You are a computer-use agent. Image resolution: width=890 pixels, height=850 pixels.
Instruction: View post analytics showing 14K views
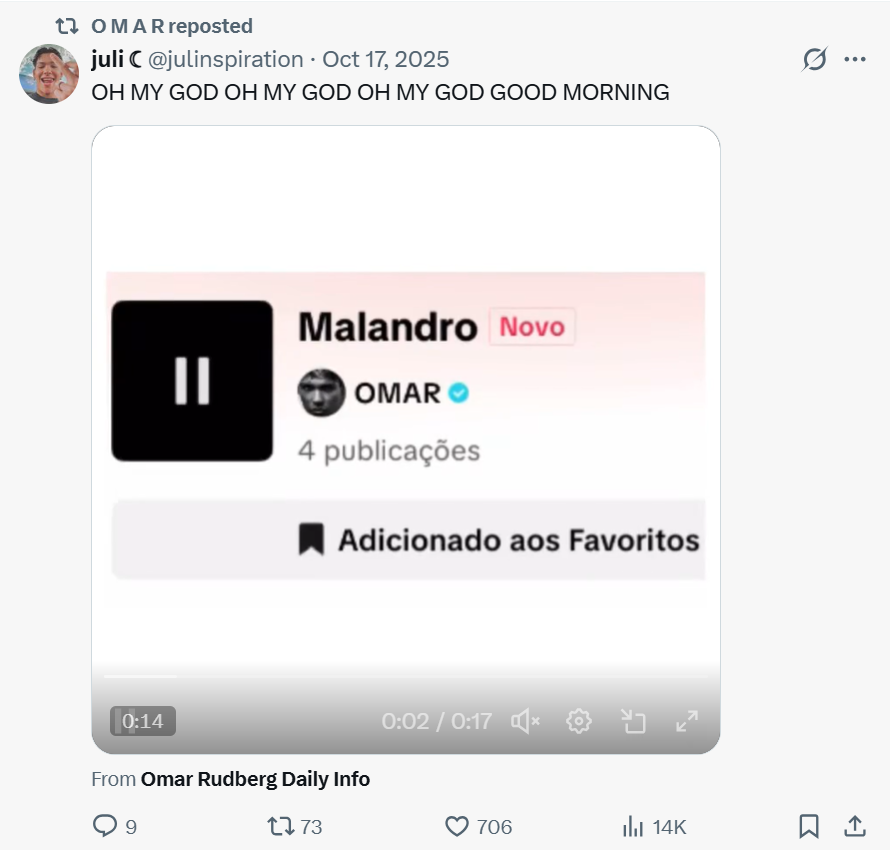pyautogui.click(x=633, y=826)
